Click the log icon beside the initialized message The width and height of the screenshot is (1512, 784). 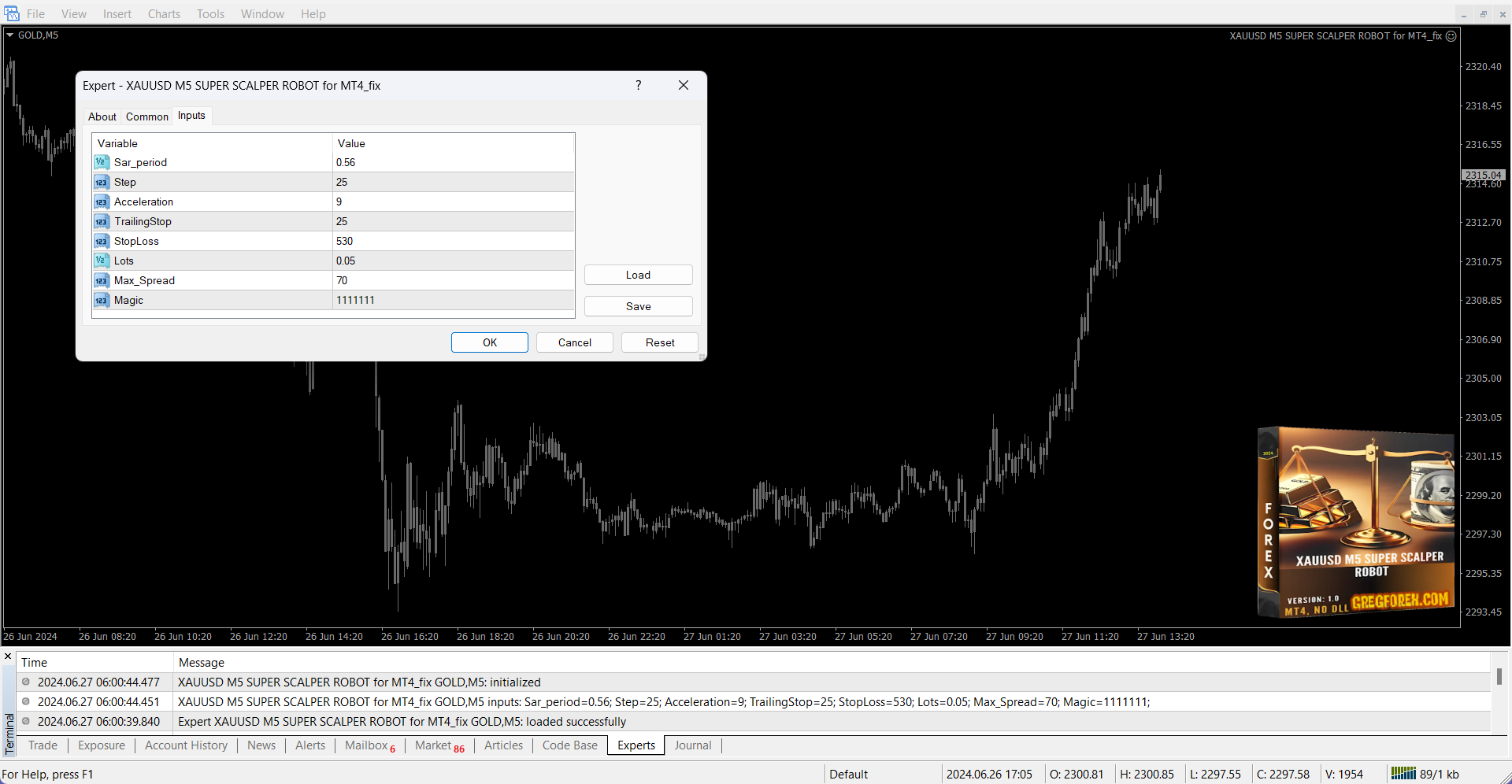click(x=26, y=682)
